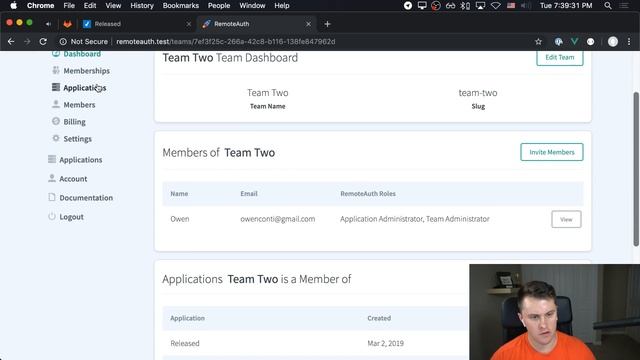Close the RemoteAuth tab
The image size is (640, 360).
point(309,24)
